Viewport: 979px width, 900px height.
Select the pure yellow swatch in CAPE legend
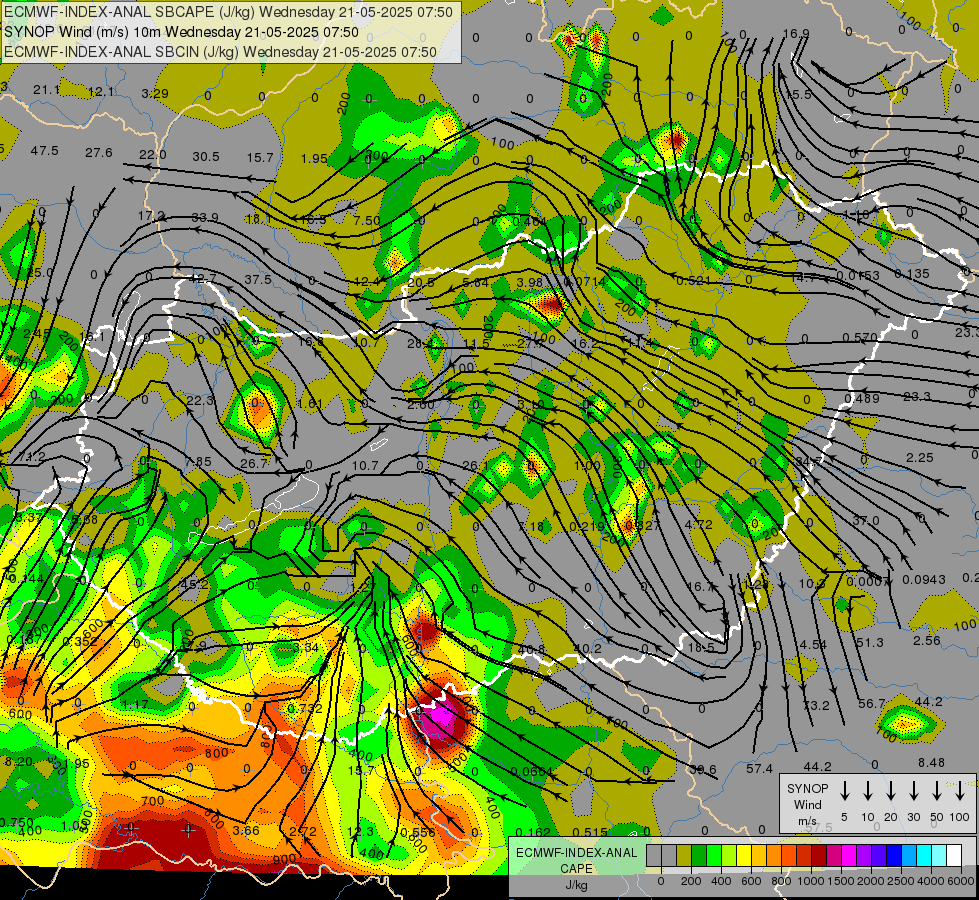(744, 856)
